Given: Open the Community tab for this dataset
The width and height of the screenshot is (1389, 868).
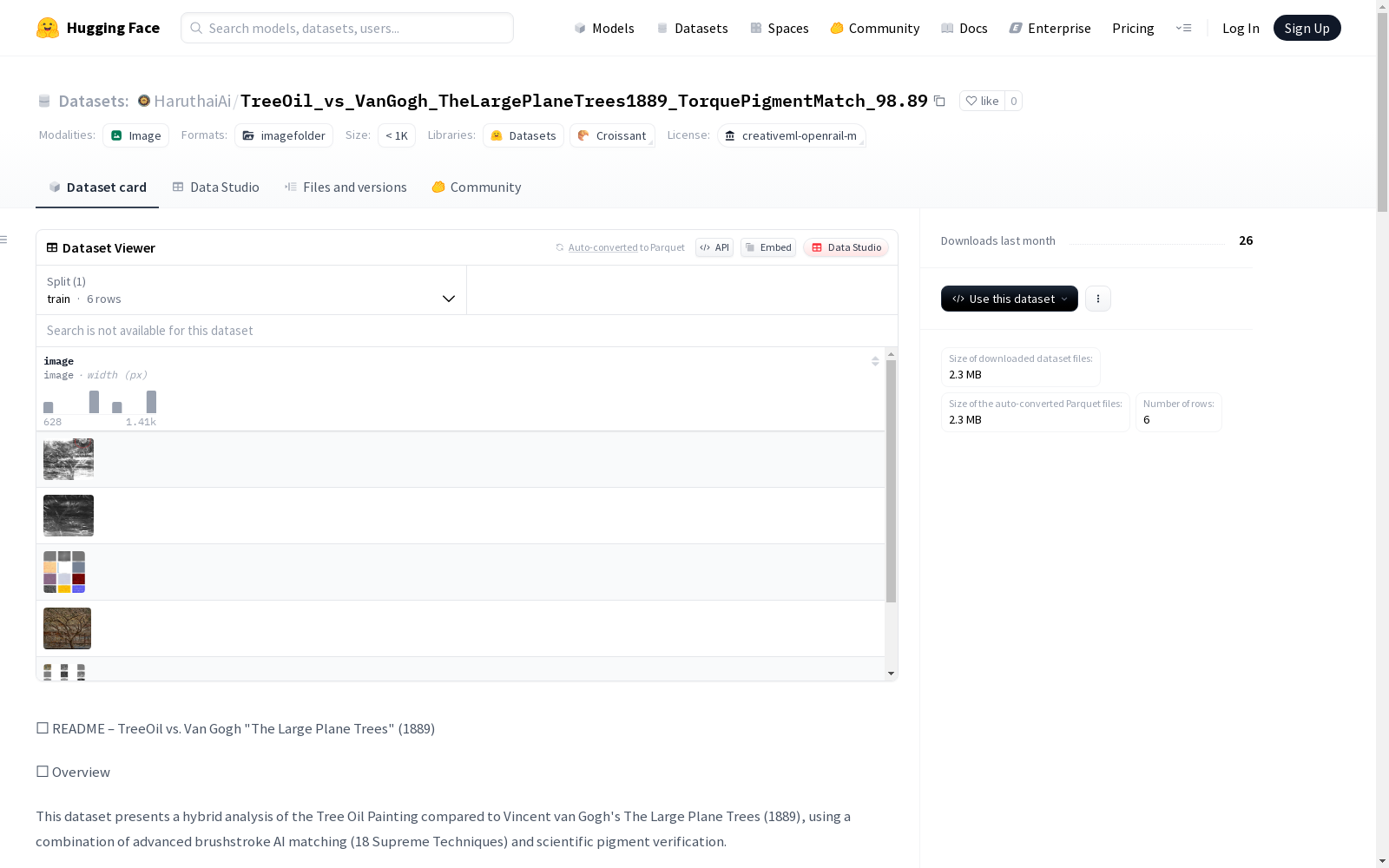Looking at the screenshot, I should [477, 187].
